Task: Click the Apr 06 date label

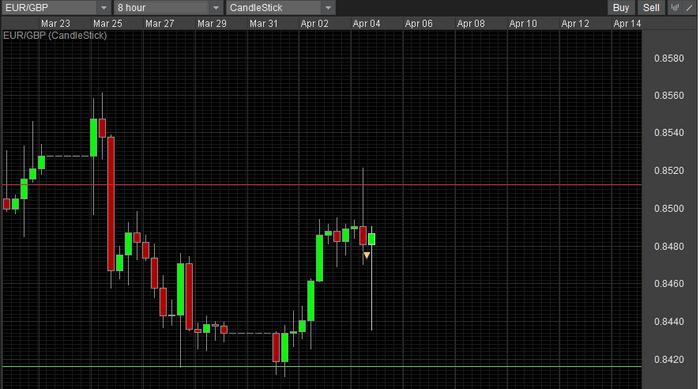Action: click(419, 24)
